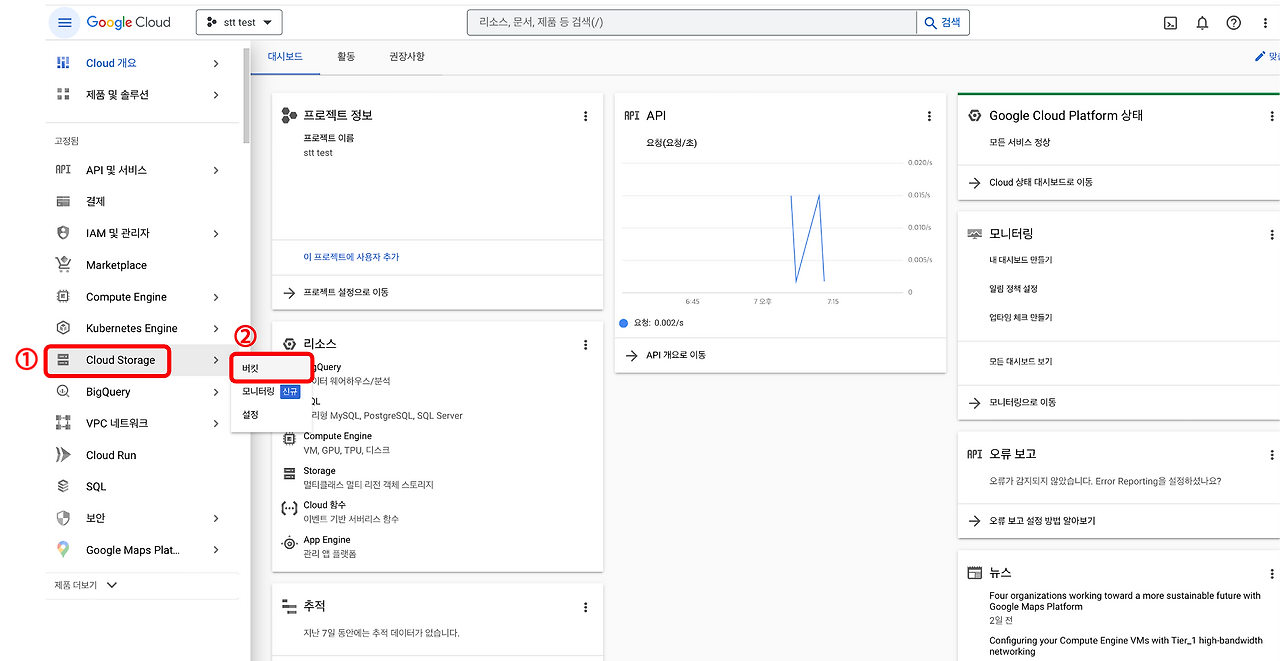Screen dimensions: 1280x661
Task: Expand the API 및 서비스 chevron
Action: (x=215, y=169)
